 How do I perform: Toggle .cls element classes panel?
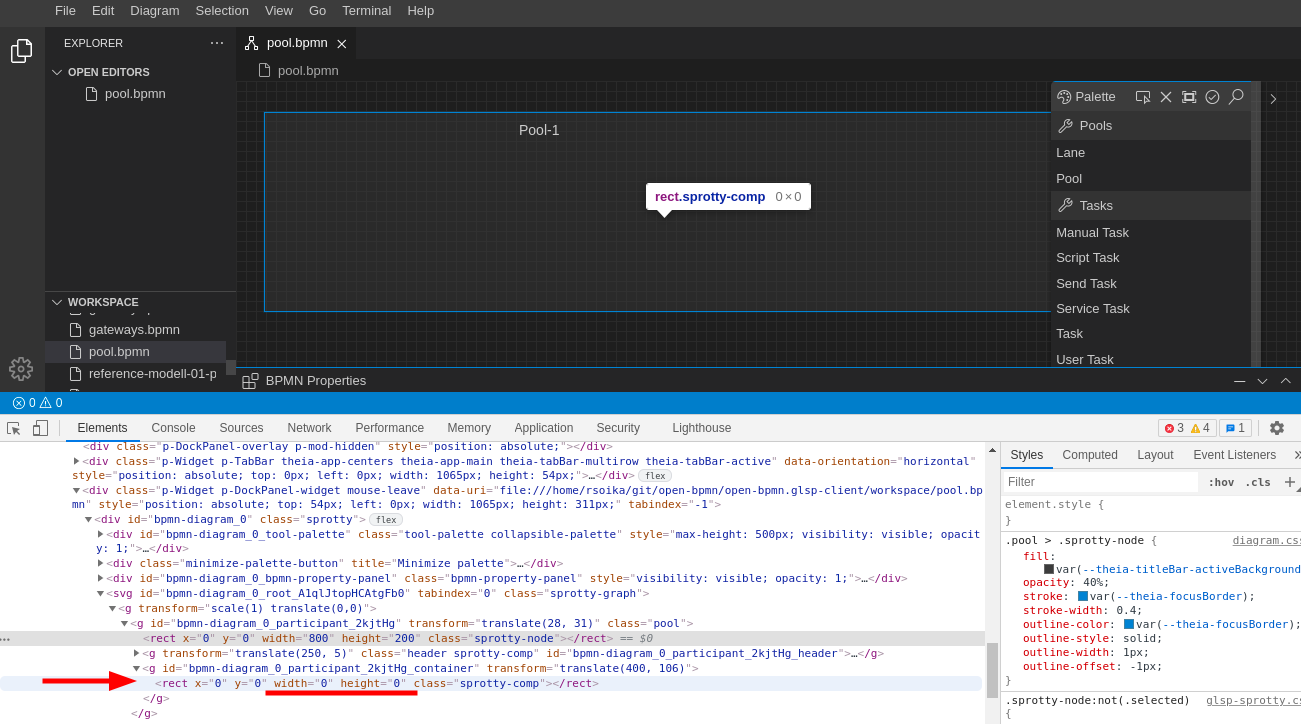point(1258,482)
